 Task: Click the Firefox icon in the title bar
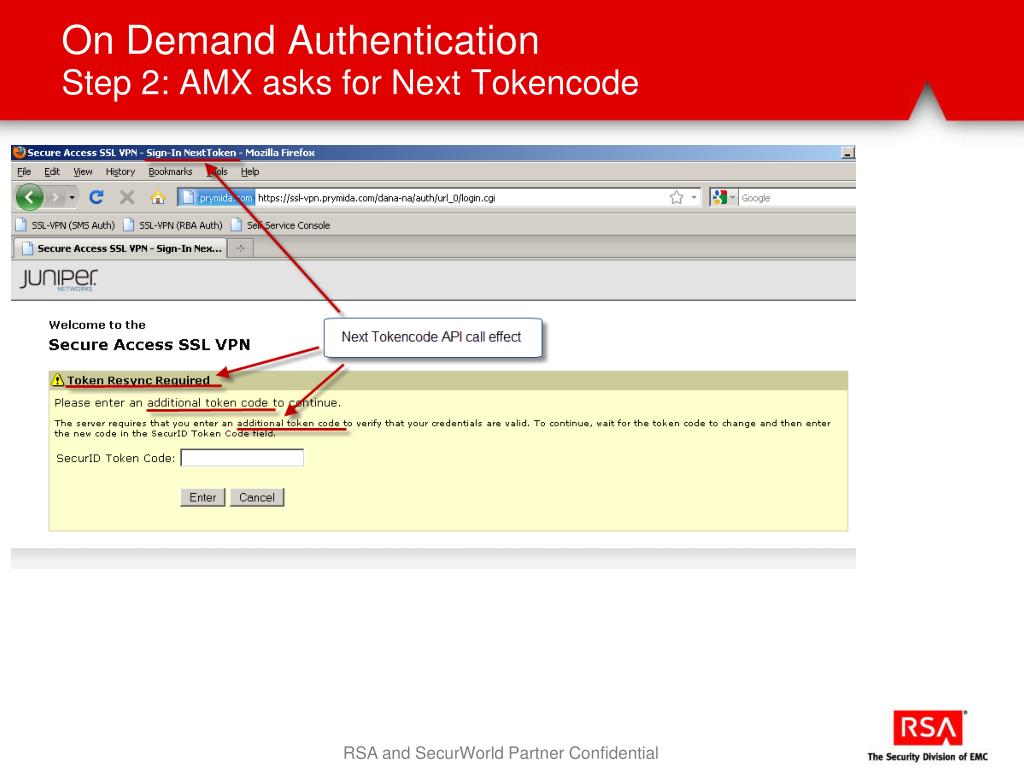pos(19,153)
